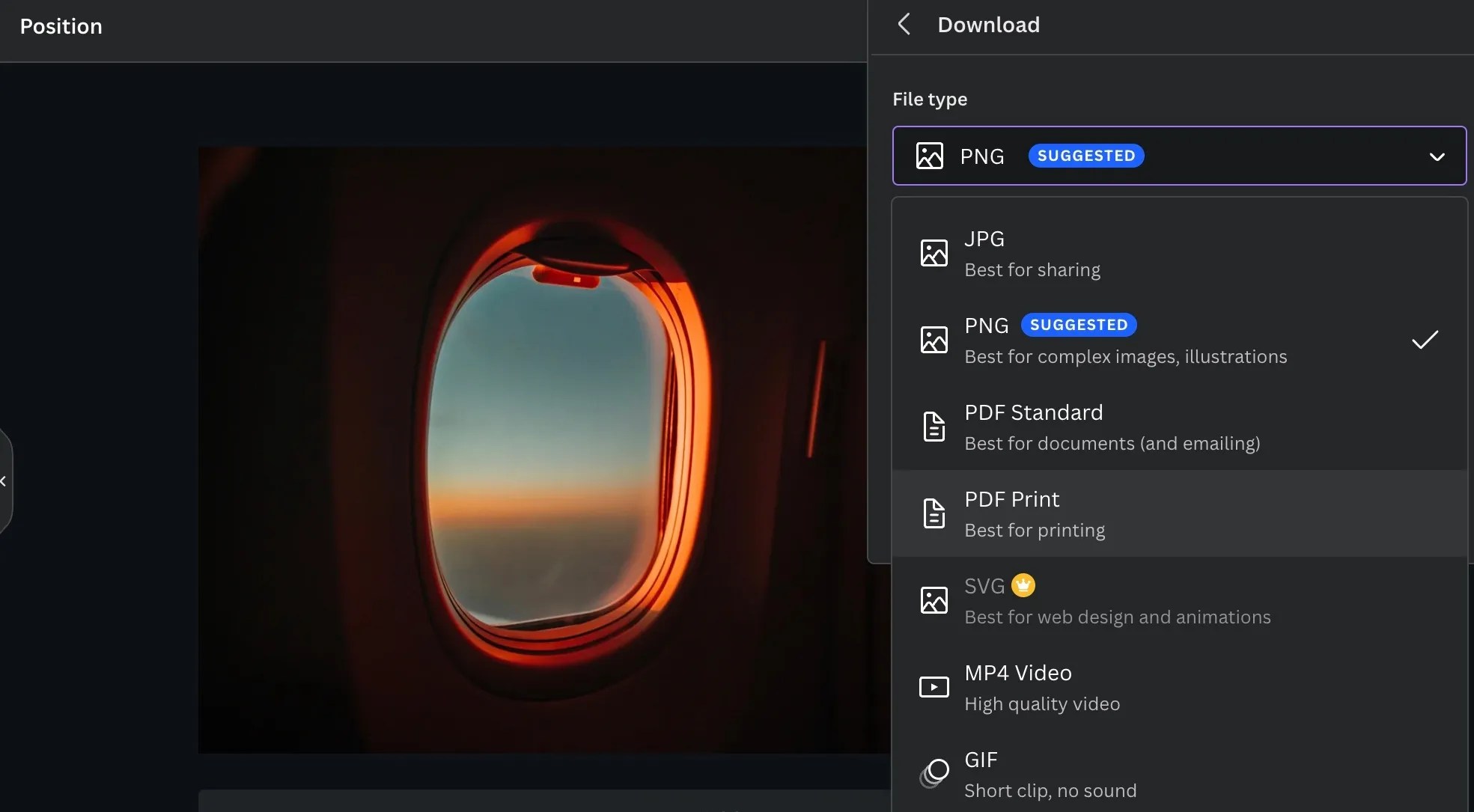Click the PNG option image icon
Viewport: 1474px width, 812px height.
pos(934,340)
